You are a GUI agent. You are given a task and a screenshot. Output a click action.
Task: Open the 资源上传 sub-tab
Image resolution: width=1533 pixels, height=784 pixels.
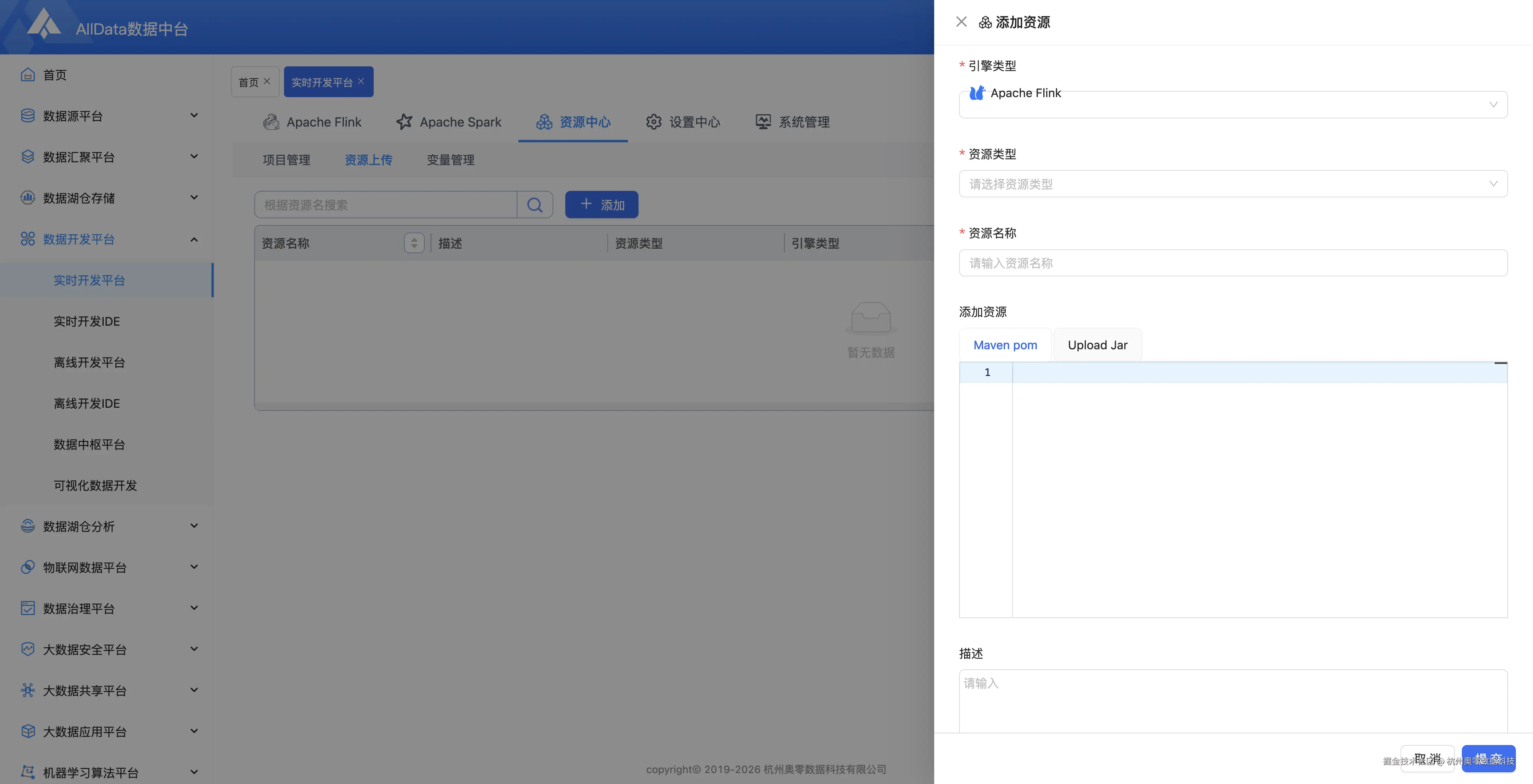[x=369, y=159]
